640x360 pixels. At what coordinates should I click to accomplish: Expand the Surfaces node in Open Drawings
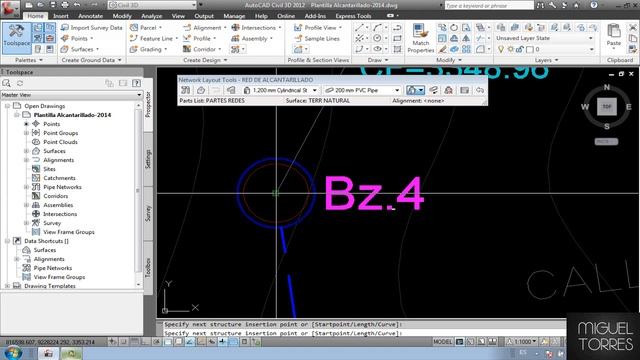coord(26,151)
